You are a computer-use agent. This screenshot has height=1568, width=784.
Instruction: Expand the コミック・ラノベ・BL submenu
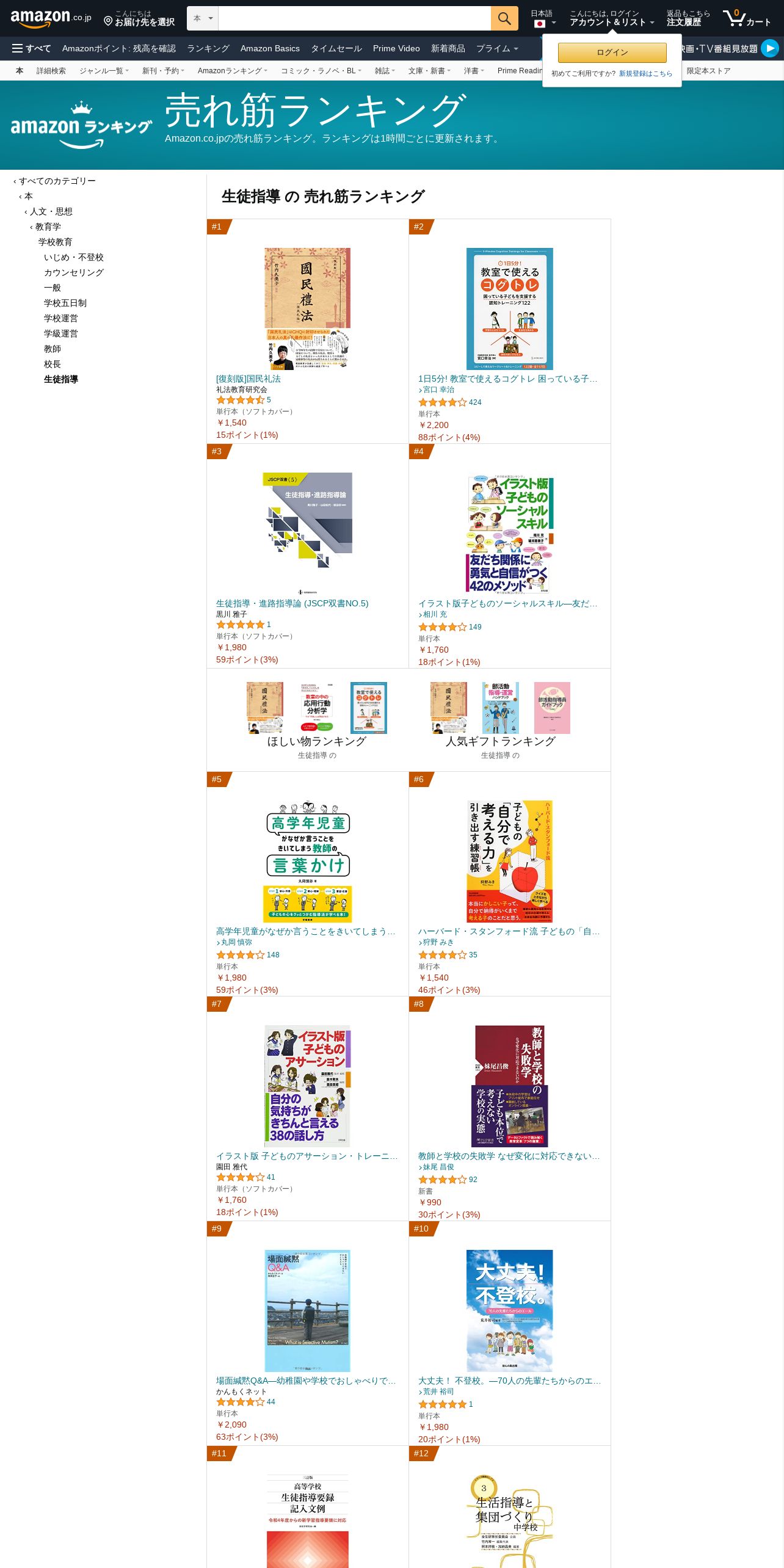click(321, 71)
